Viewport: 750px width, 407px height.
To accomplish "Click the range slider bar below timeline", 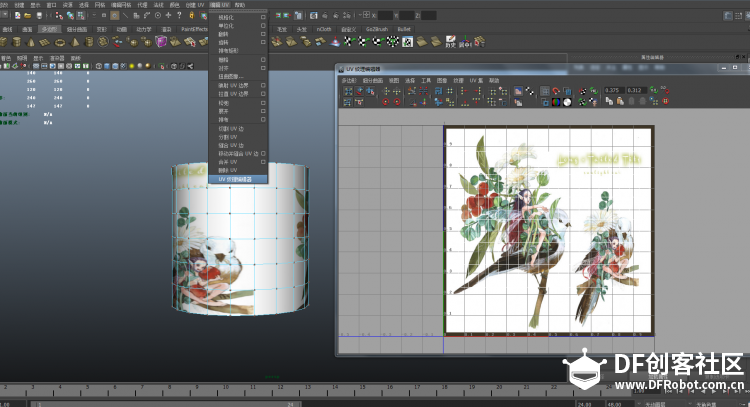I will [165, 404].
